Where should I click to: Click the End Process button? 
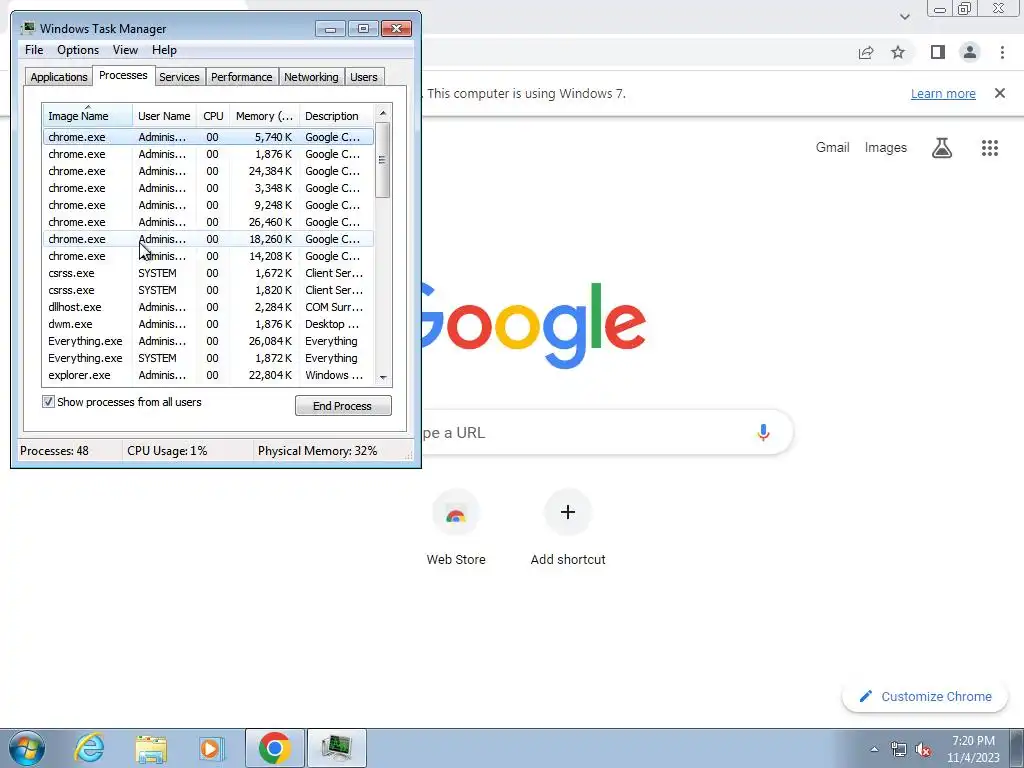[x=343, y=406]
